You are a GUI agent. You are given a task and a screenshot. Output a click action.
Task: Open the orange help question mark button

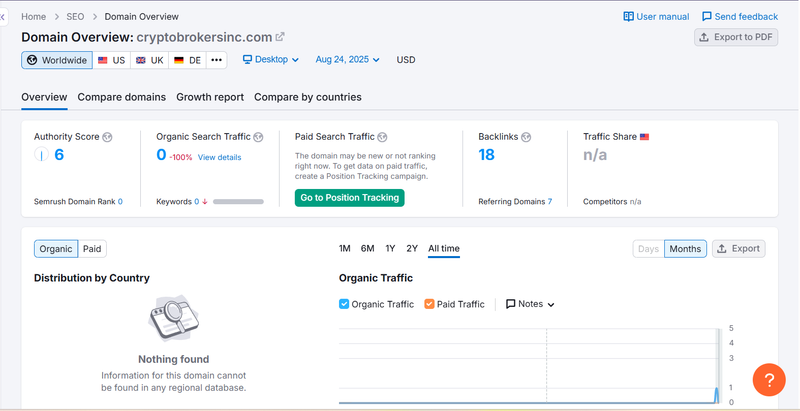(x=769, y=380)
